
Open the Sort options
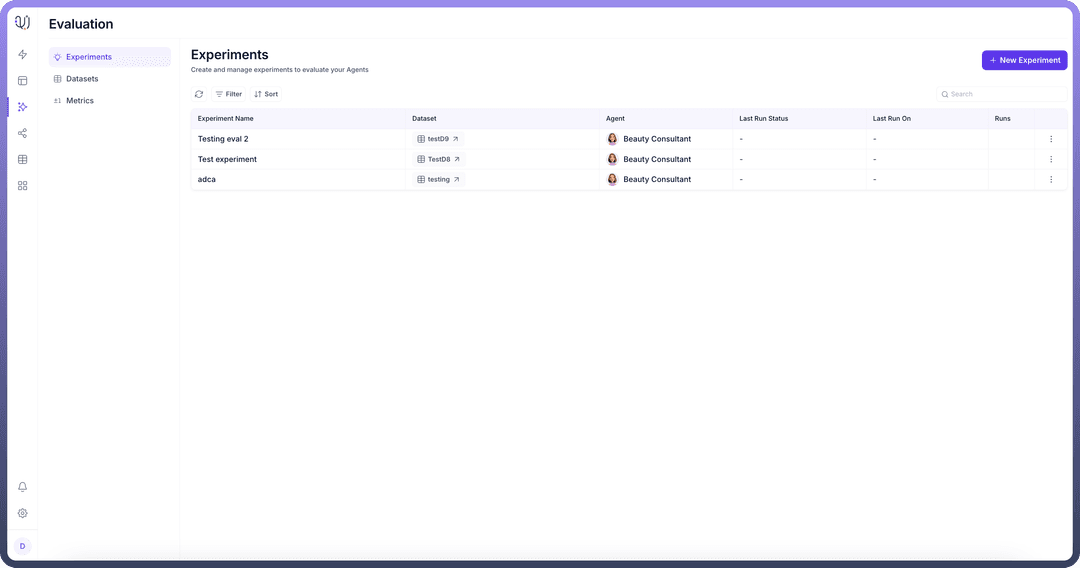pyautogui.click(x=266, y=94)
